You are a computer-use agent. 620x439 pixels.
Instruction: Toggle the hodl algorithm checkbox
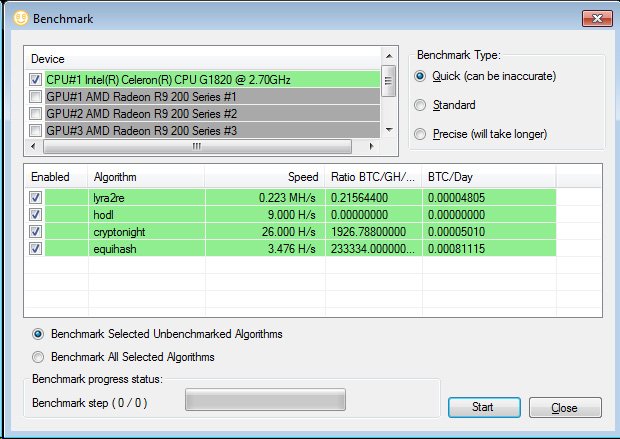tap(35, 214)
